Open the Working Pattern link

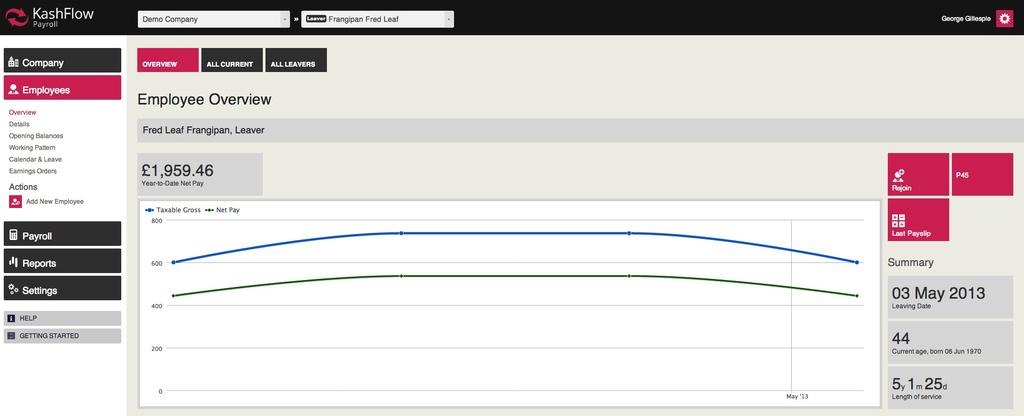(x=32, y=147)
